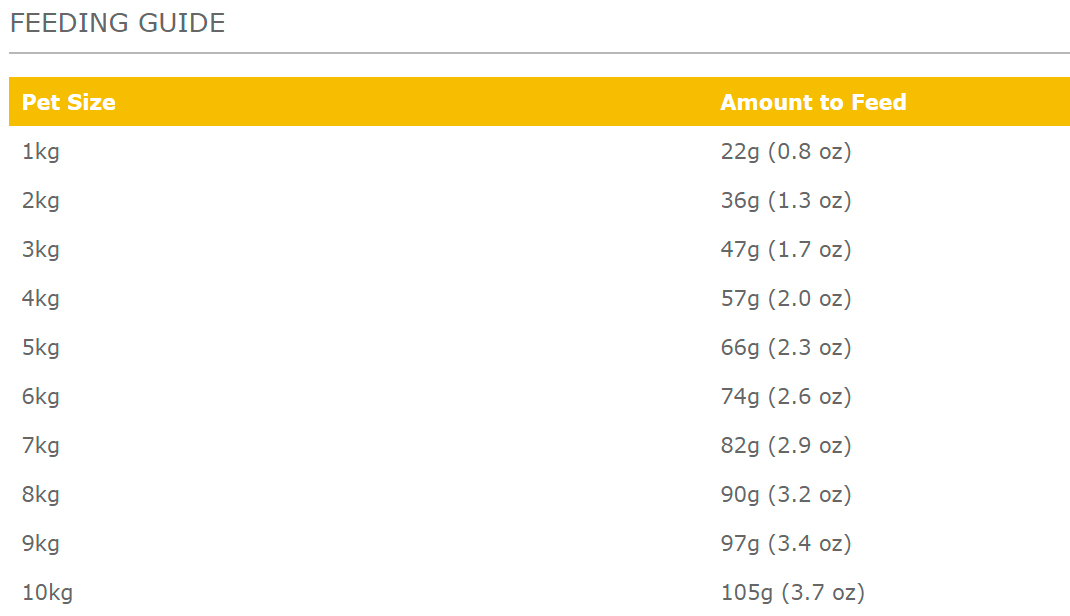Image resolution: width=1070 pixels, height=616 pixels.
Task: Click the 82g (2.9 oz) amount
Action: (x=785, y=446)
